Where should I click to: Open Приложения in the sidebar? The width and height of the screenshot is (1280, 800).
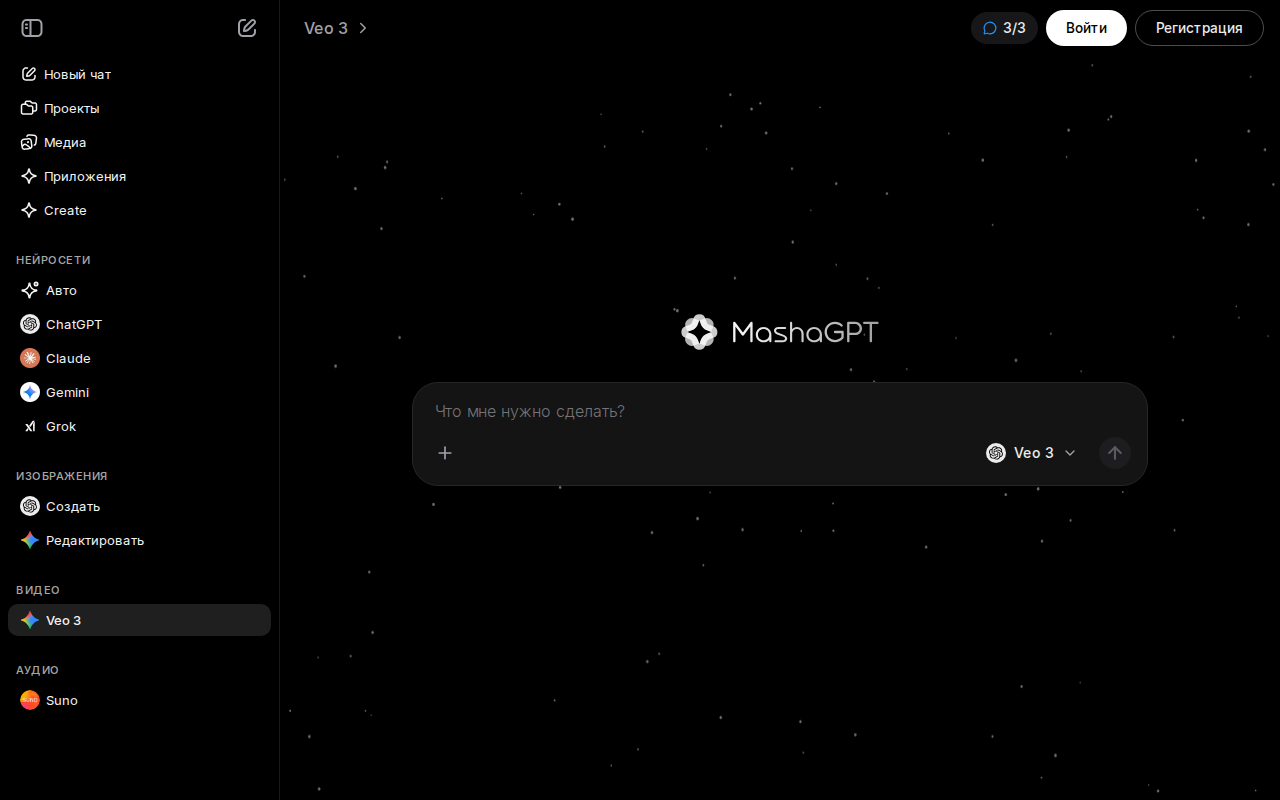pos(139,176)
